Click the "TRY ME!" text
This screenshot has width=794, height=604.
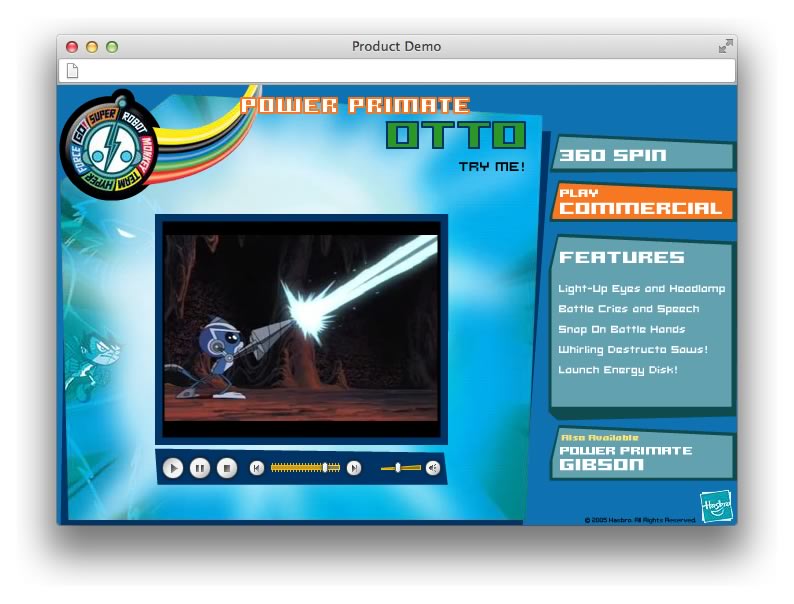tap(492, 167)
